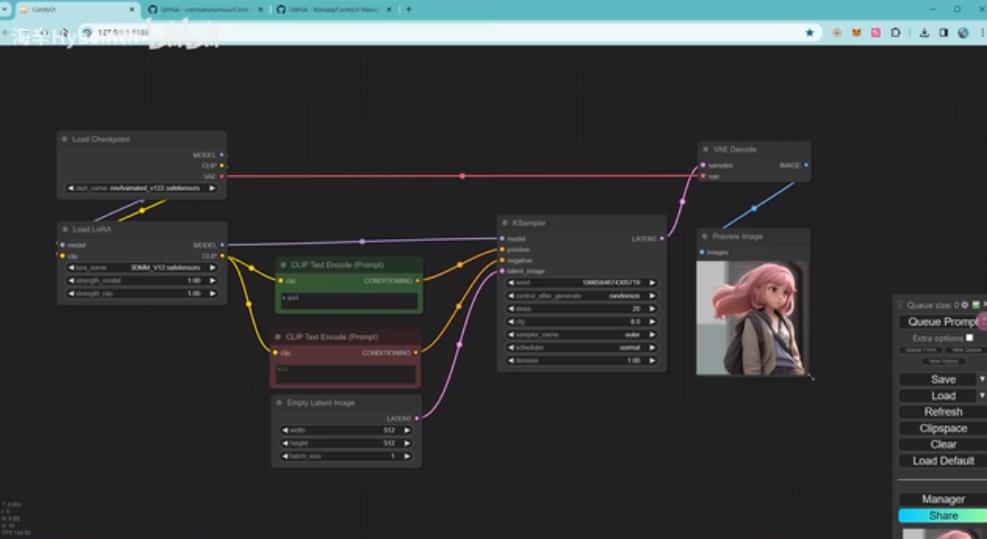
Task: Click the collapse dot on Empty Latent Image node
Action: [x=280, y=403]
